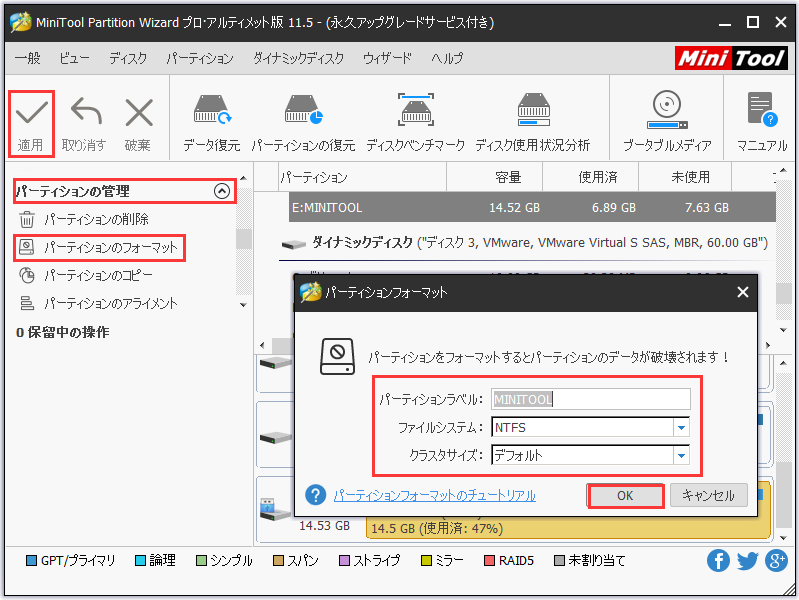Click the ストライプ legend swatch
Viewport: 799px width, 600px height.
coord(344,561)
